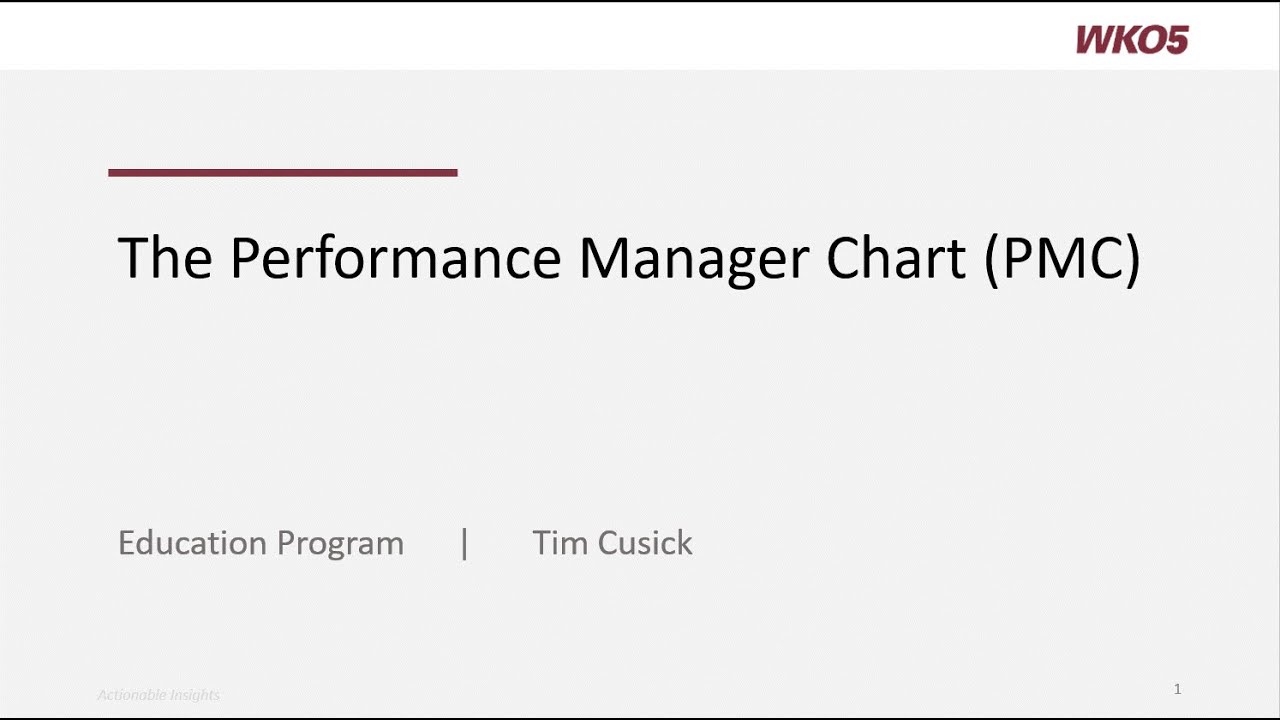Click the white header band left of the logo

point(530,38)
